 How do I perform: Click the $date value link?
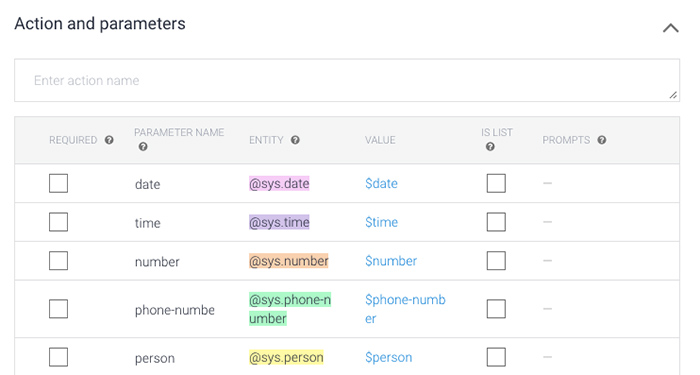(381, 183)
